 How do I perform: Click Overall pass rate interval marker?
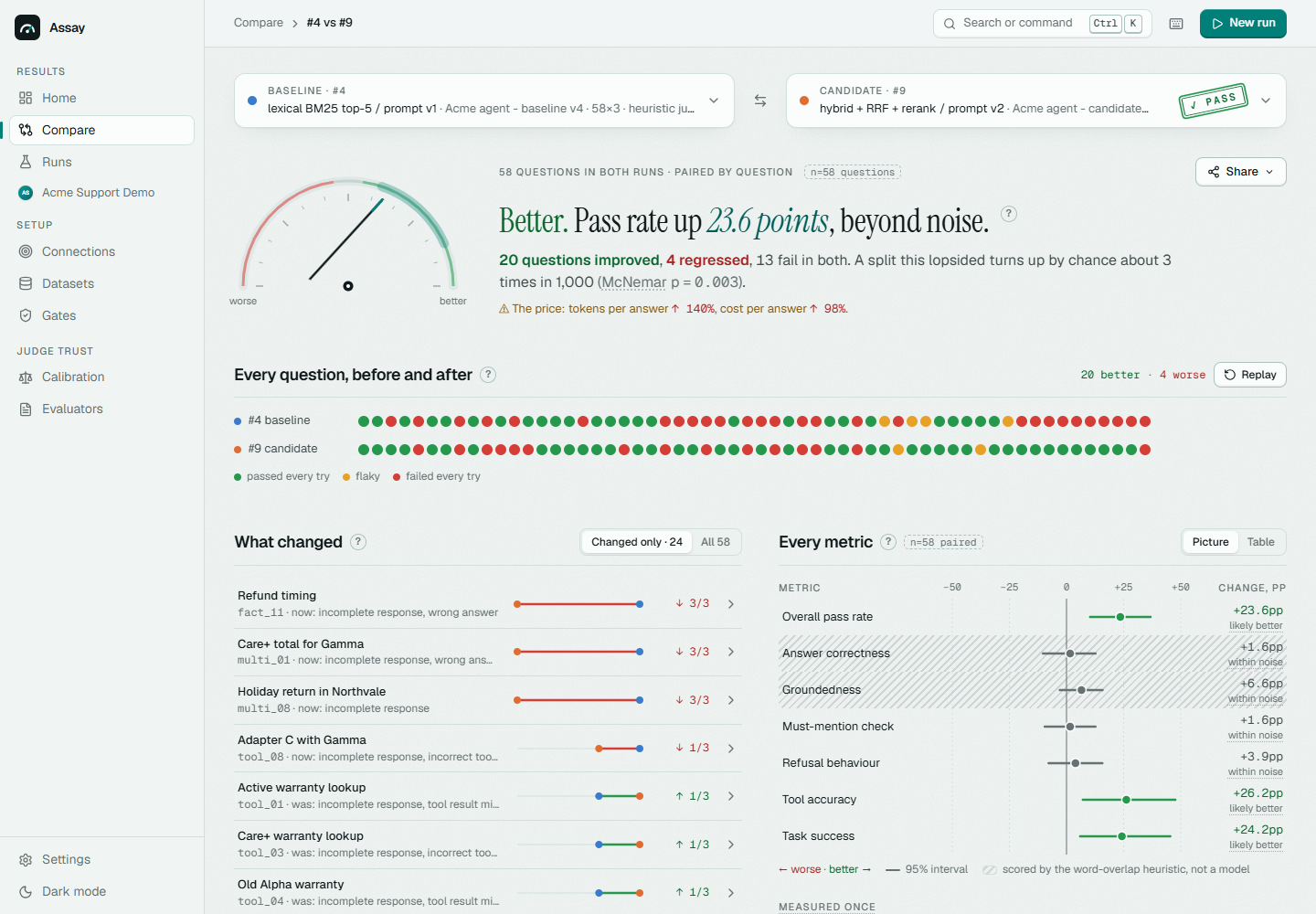point(1120,617)
